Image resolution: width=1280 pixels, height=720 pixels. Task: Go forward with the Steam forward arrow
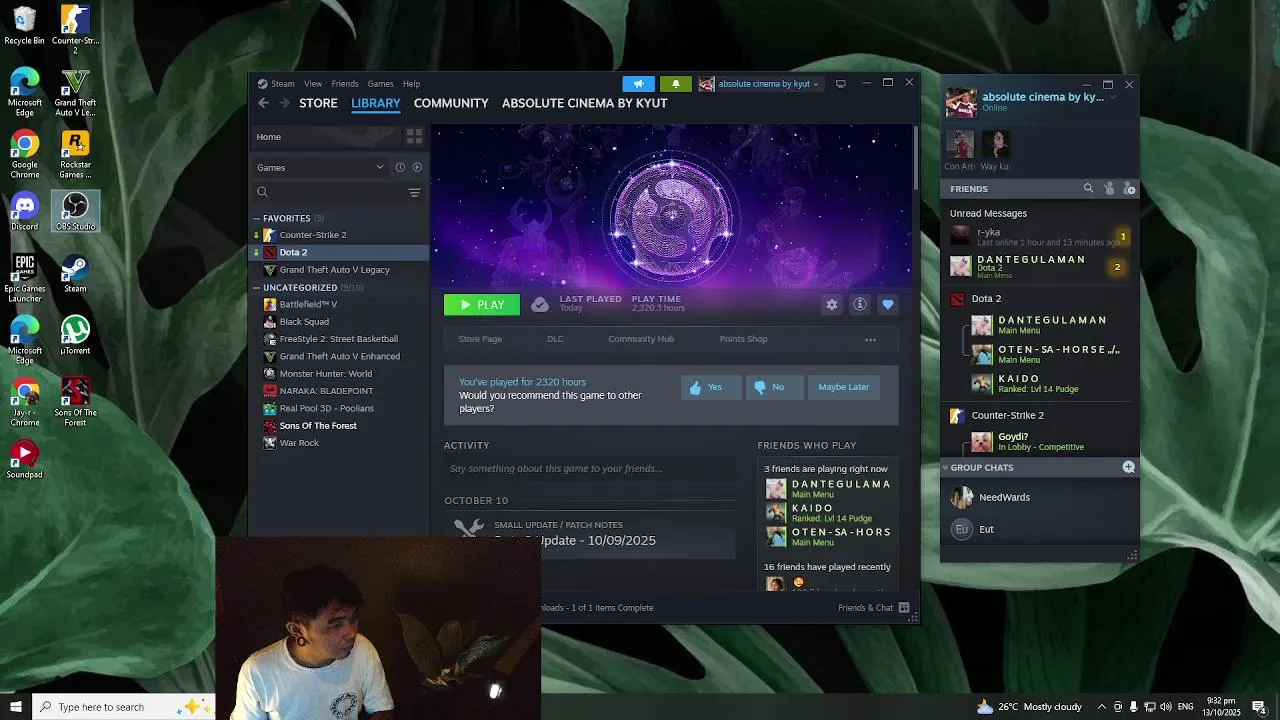coord(284,103)
